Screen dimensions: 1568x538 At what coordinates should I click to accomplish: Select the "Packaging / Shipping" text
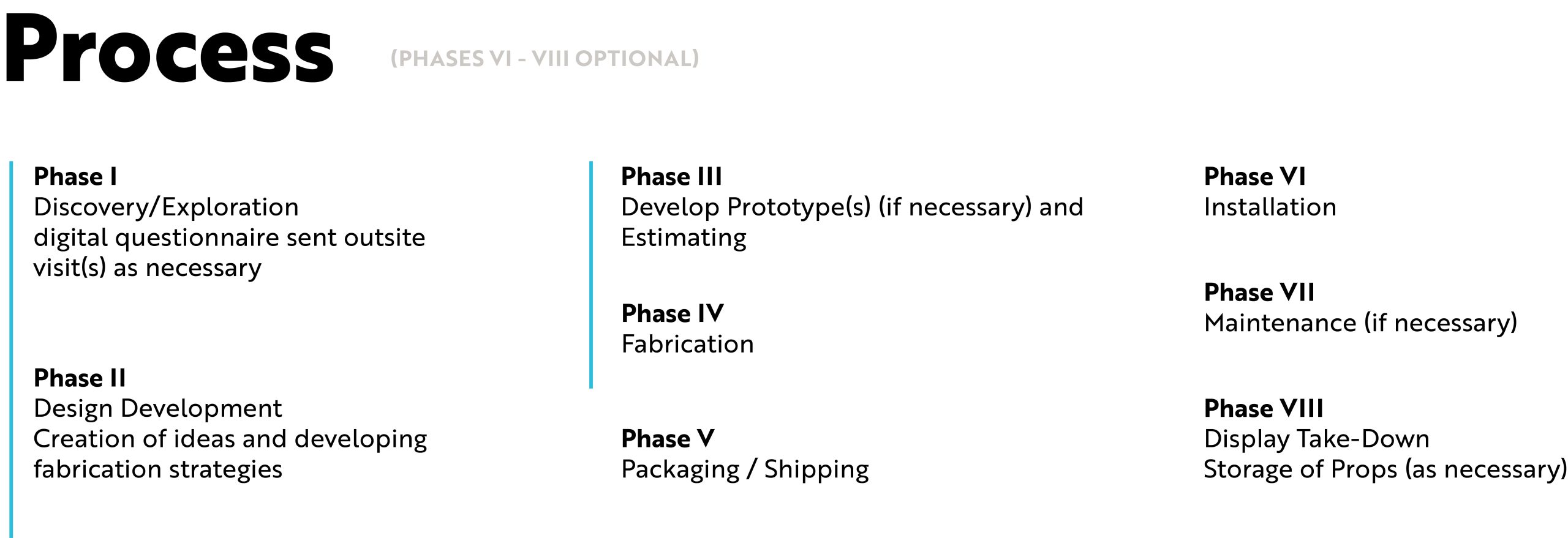pyautogui.click(x=745, y=469)
